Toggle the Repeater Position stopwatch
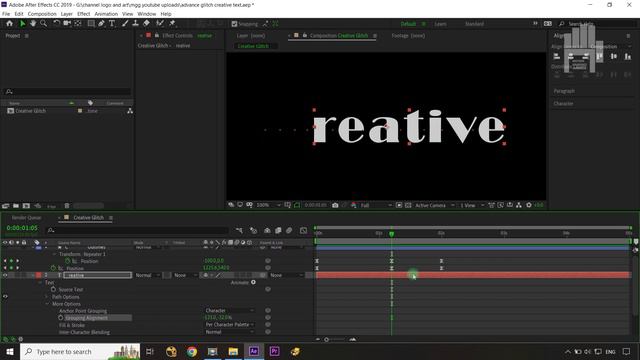 tap(68, 261)
